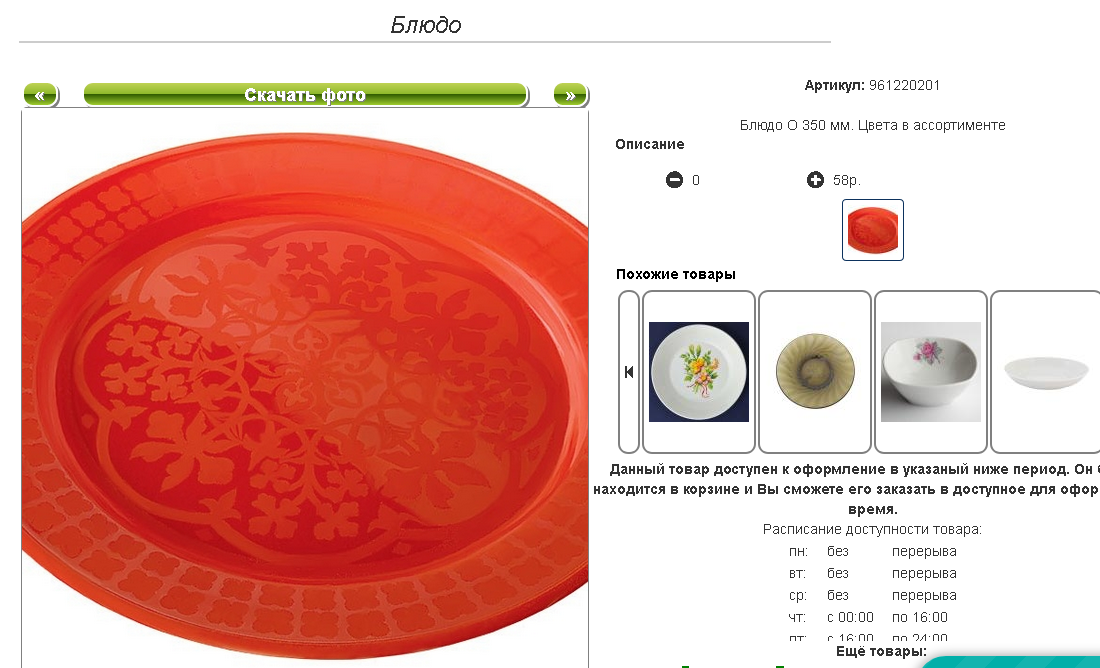The width and height of the screenshot is (1100, 668).
Task: Click the Похожие товары heading
Action: (676, 275)
